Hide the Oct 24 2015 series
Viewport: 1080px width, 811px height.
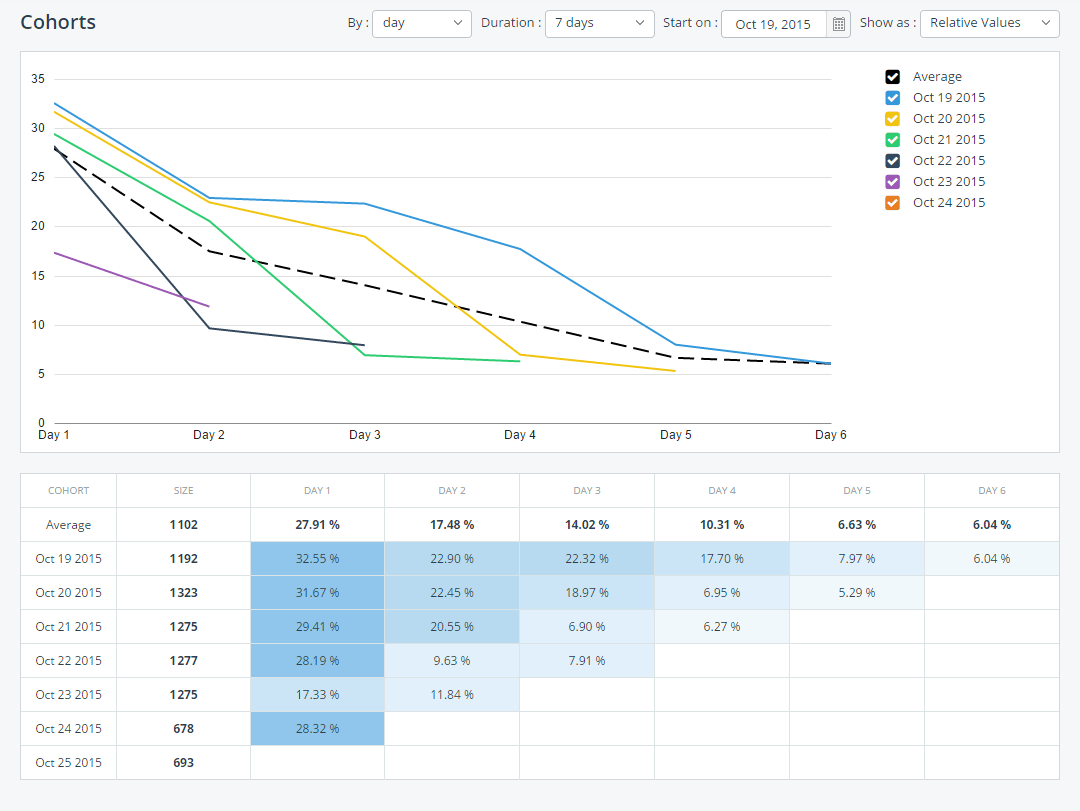pos(891,202)
